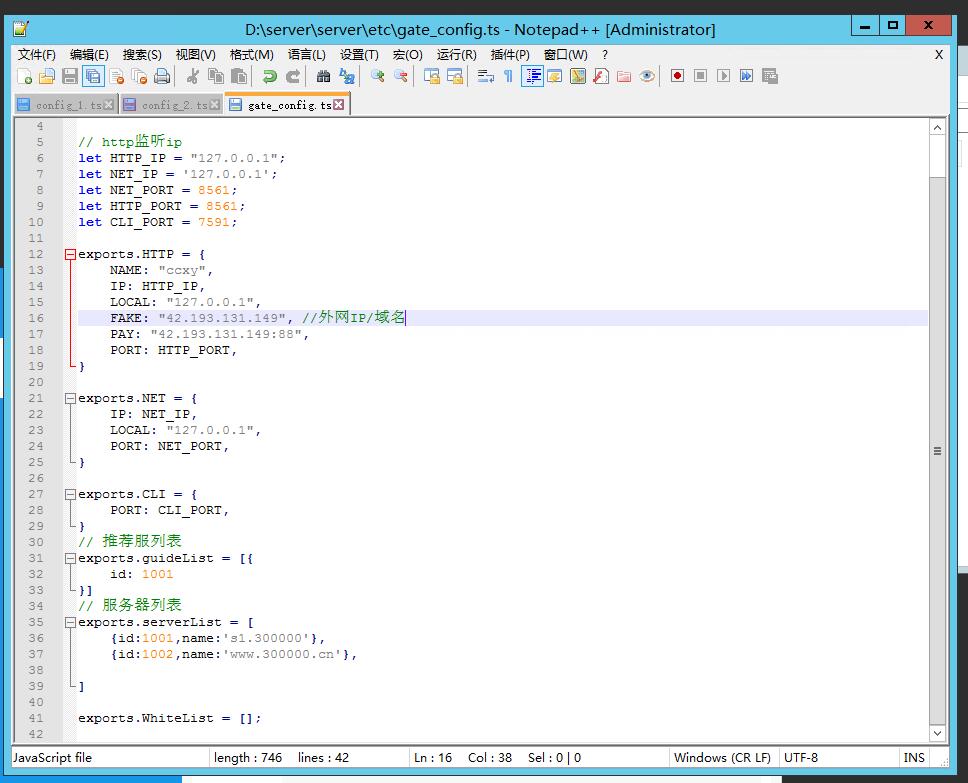Image resolution: width=968 pixels, height=783 pixels.
Task: Click the Zoom In toolbar icon
Action: 377,76
